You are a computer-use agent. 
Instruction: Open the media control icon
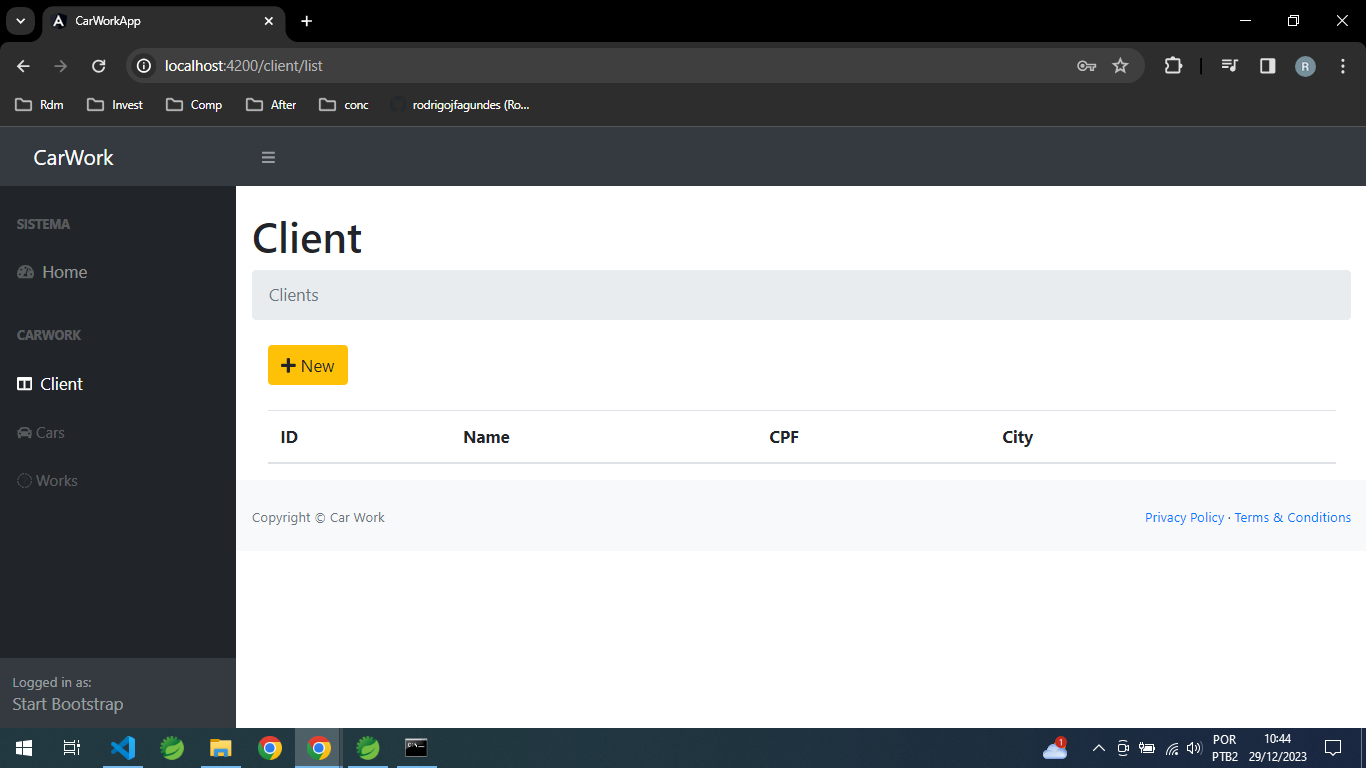pos(1230,66)
